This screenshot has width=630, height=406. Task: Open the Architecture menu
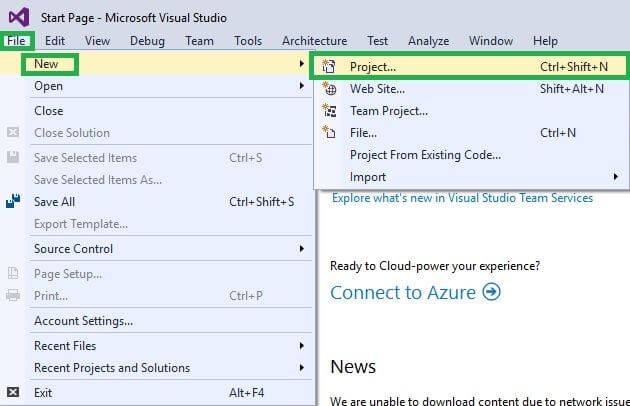coord(314,41)
